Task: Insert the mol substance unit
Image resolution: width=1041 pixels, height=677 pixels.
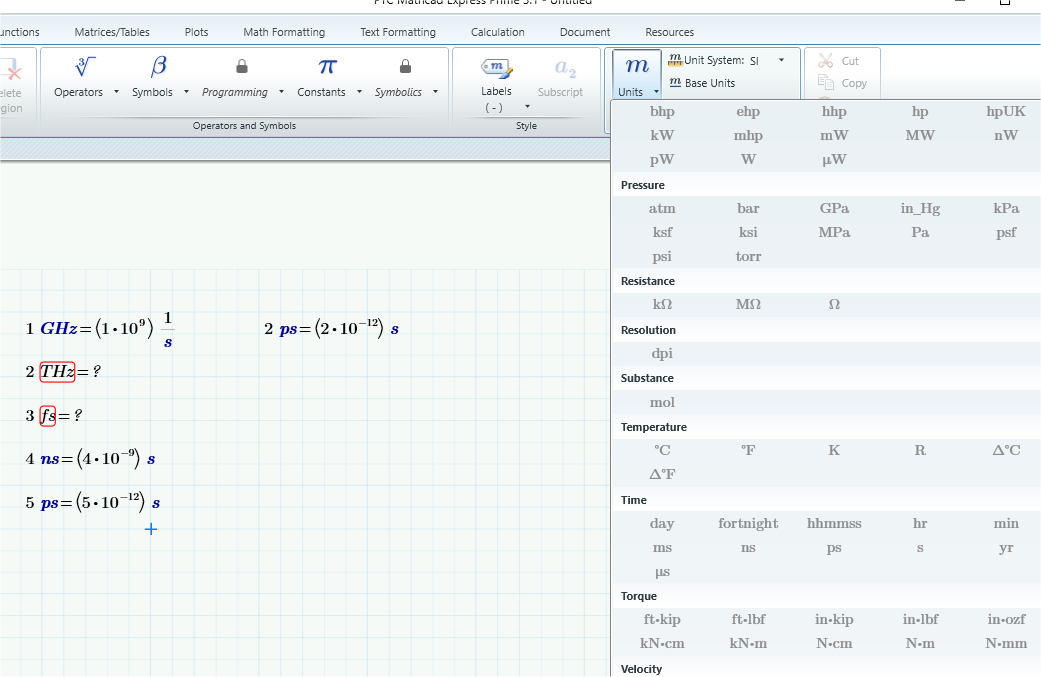Action: click(662, 402)
